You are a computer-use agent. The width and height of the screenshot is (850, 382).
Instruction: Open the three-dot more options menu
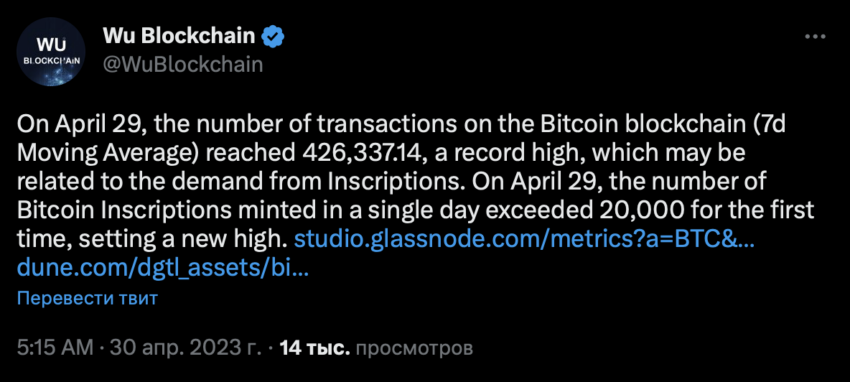pos(815,37)
